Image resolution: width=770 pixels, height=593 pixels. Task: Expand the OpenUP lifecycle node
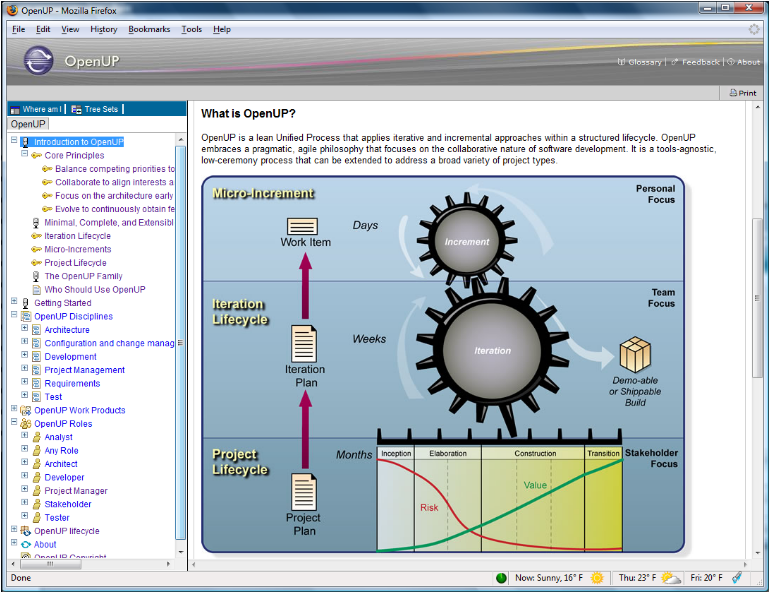[14, 529]
